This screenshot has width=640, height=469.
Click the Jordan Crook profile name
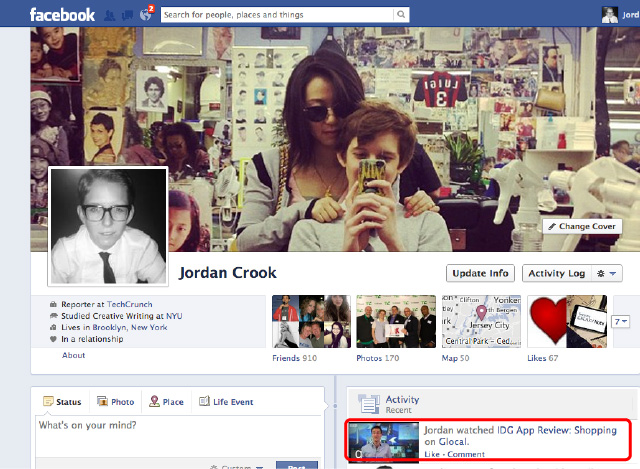coord(228,273)
